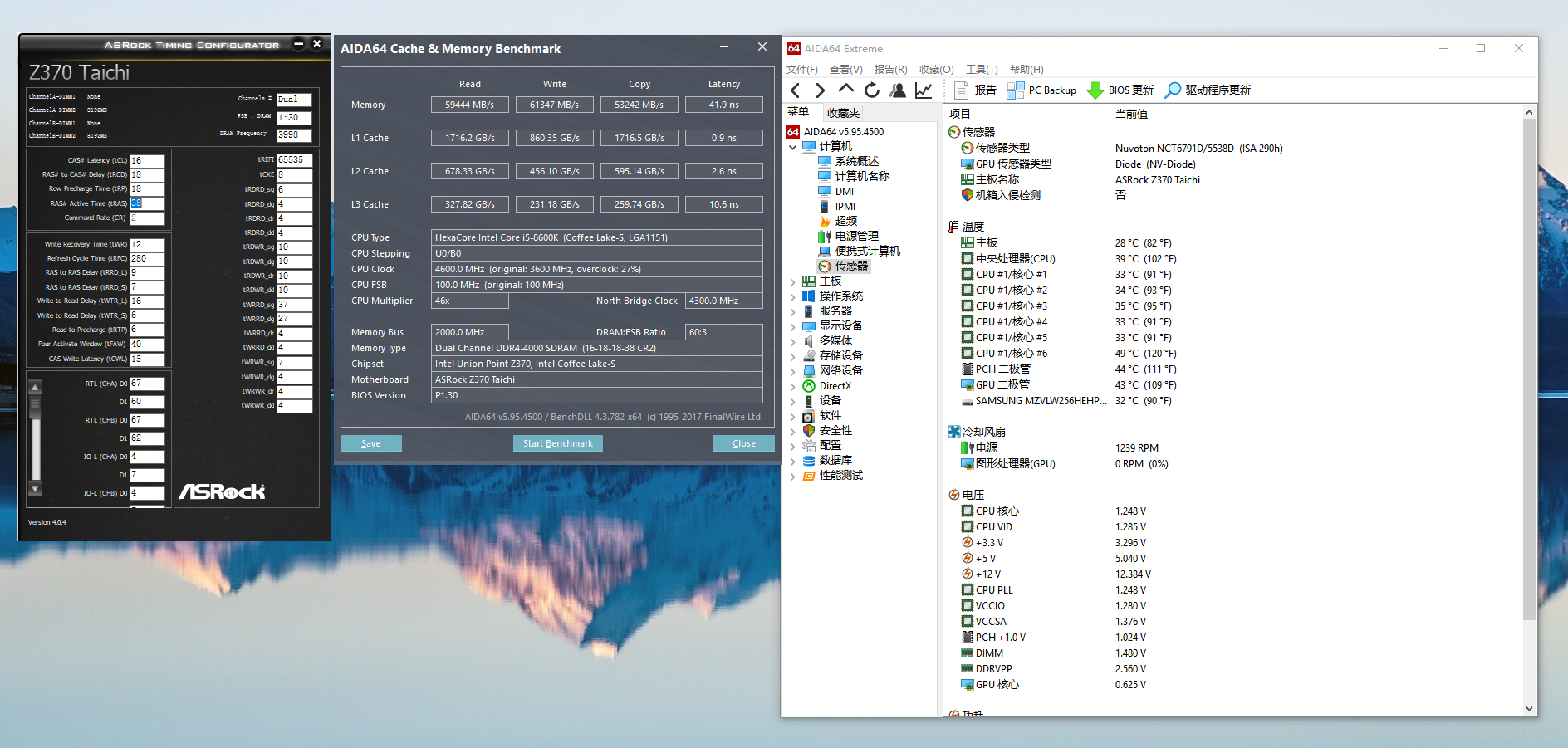Screen dimensions: 1568x748
Task: Start BIOS 更新 from the toolbar
Action: tap(1120, 90)
